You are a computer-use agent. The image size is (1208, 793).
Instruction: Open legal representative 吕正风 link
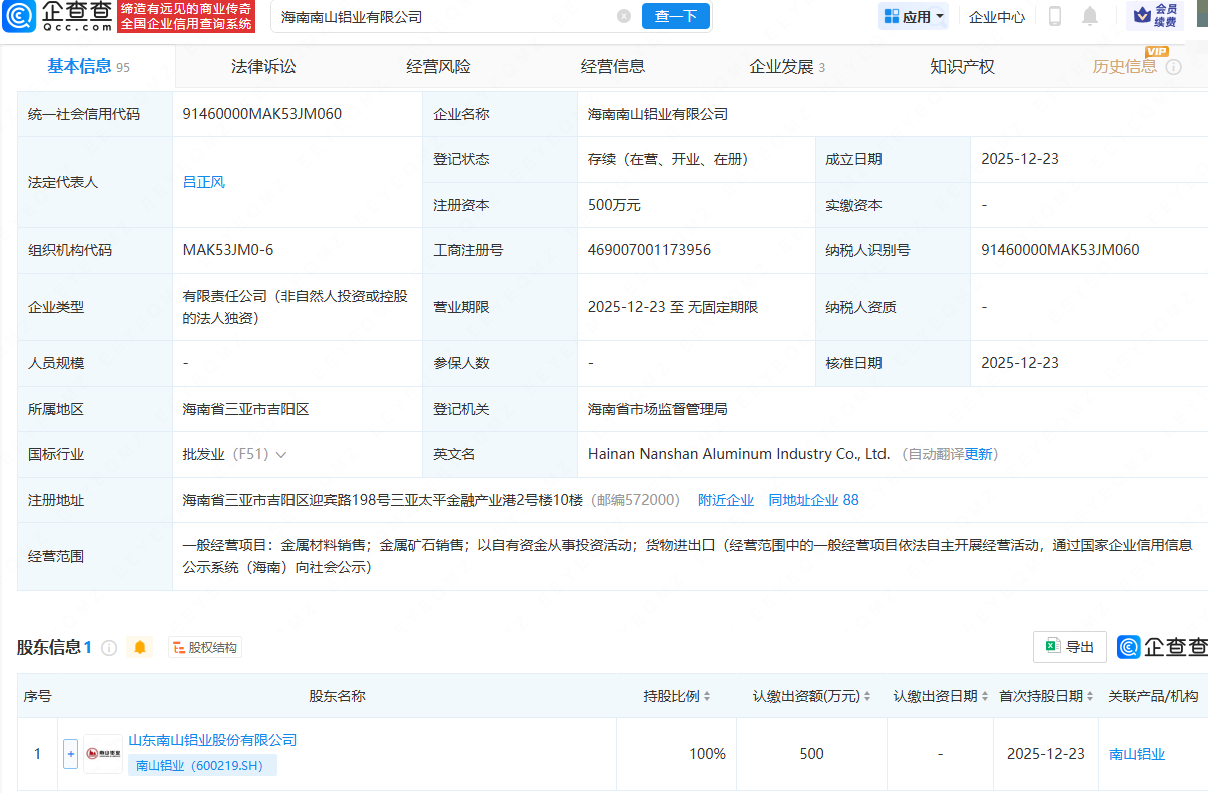point(204,182)
